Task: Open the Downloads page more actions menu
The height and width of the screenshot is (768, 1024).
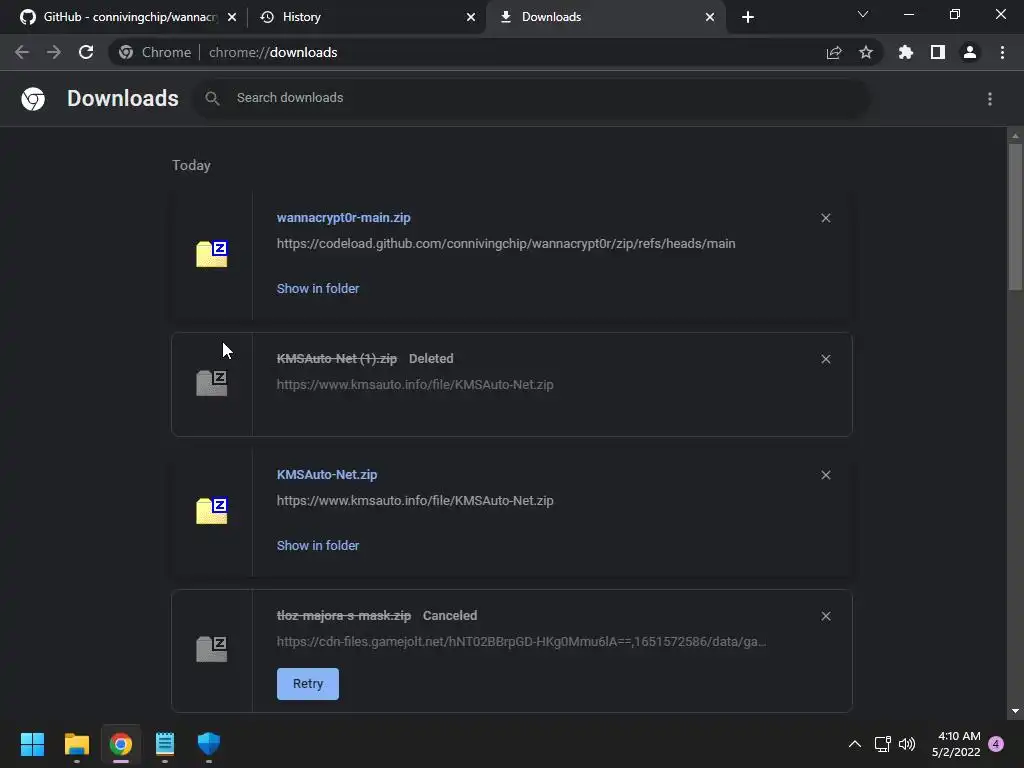Action: 990,99
